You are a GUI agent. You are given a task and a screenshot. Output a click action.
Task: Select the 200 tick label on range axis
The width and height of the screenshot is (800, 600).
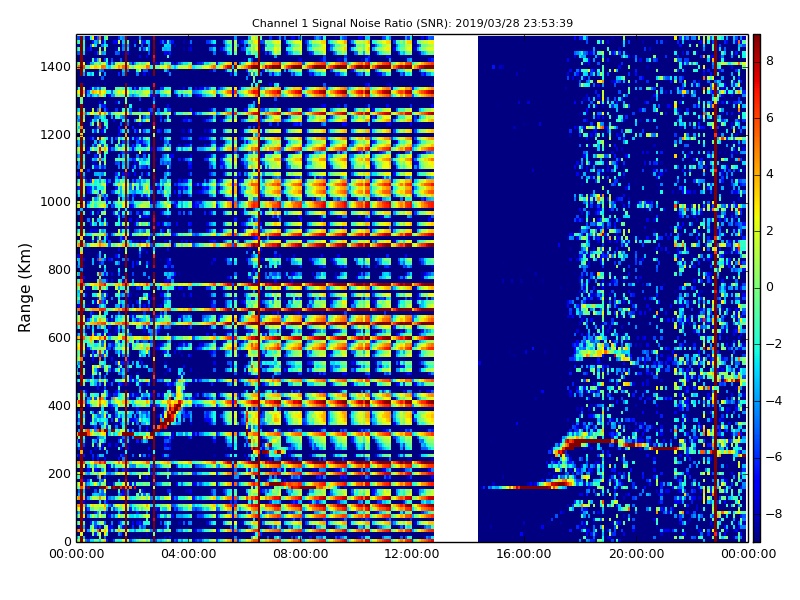click(59, 473)
